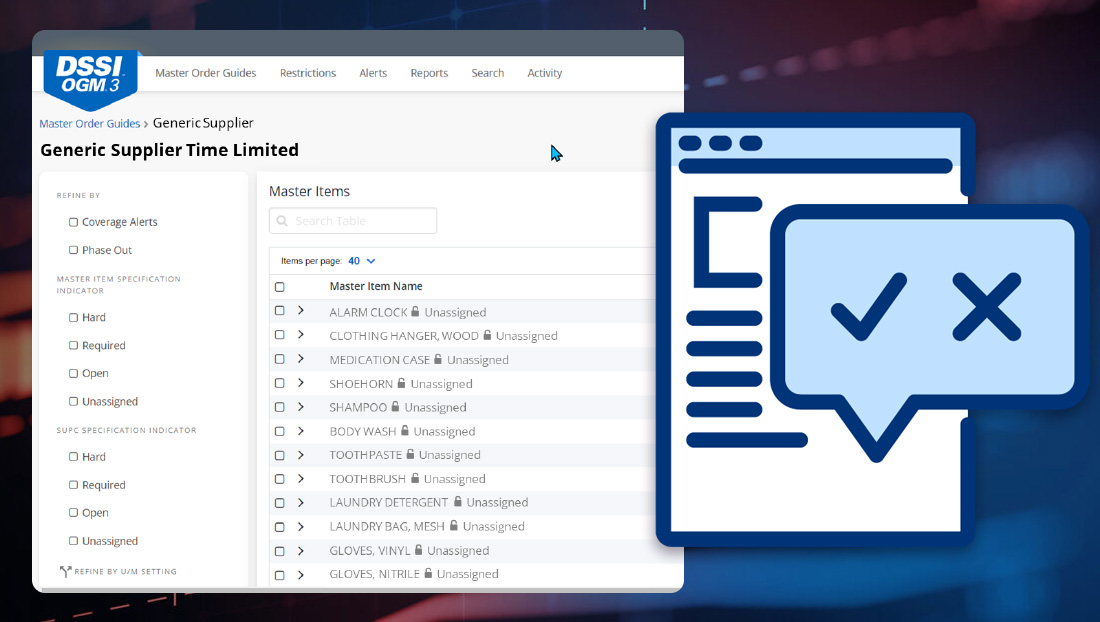Image resolution: width=1100 pixels, height=622 pixels.
Task: Click the Refine by U/M Setting filter icon
Action: pos(65,572)
